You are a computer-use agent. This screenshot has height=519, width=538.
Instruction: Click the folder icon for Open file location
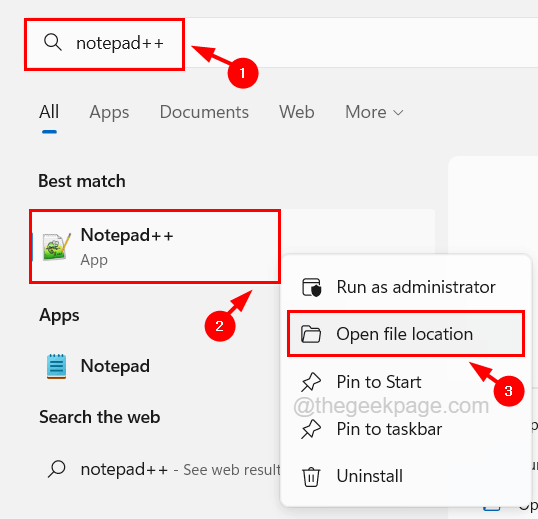tap(311, 334)
